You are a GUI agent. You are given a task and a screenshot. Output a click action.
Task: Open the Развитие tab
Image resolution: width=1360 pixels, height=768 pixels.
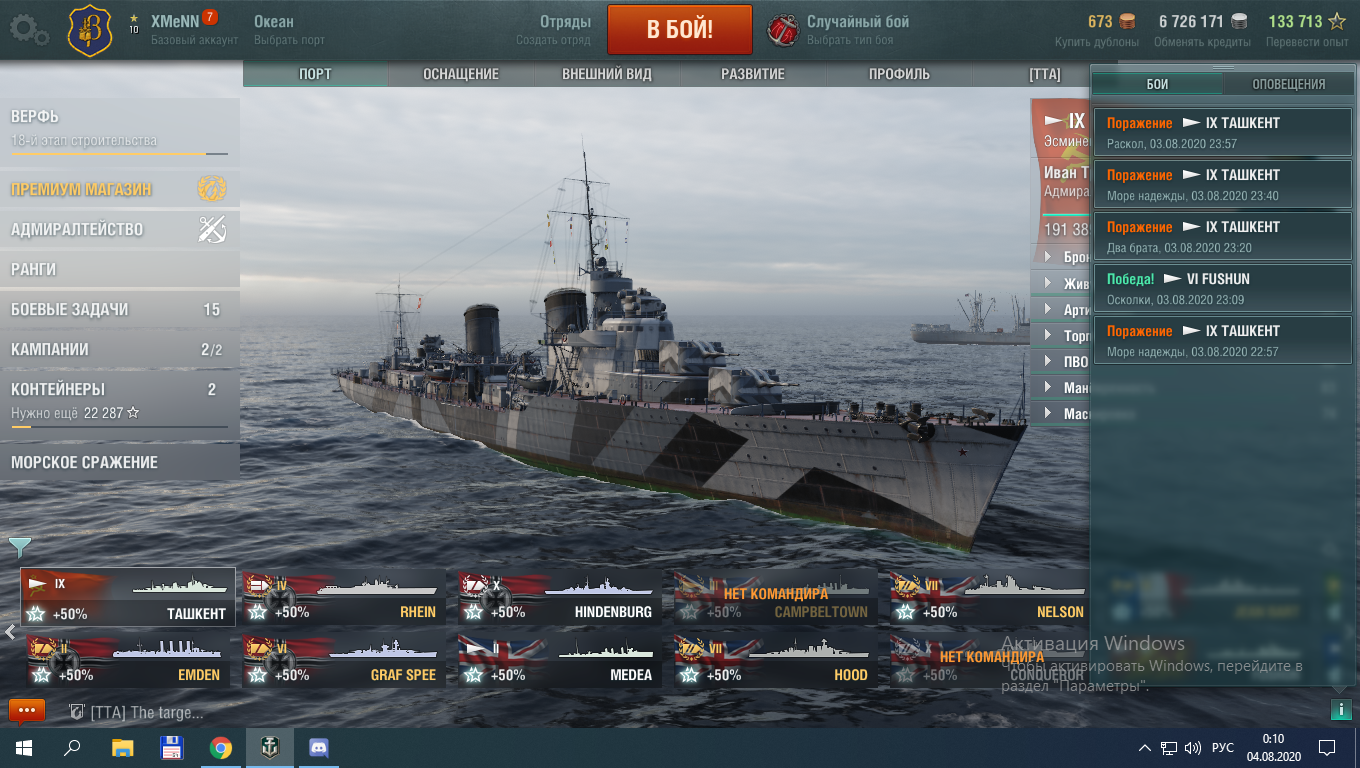click(x=753, y=74)
